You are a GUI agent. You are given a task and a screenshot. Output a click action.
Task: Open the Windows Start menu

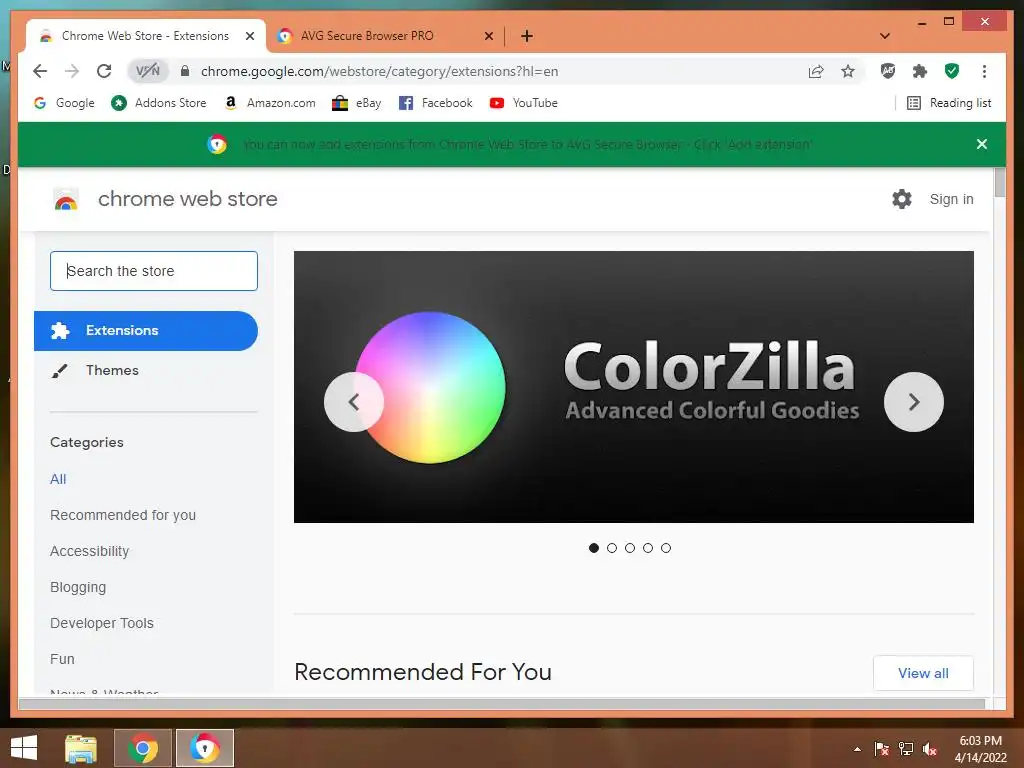coord(24,748)
